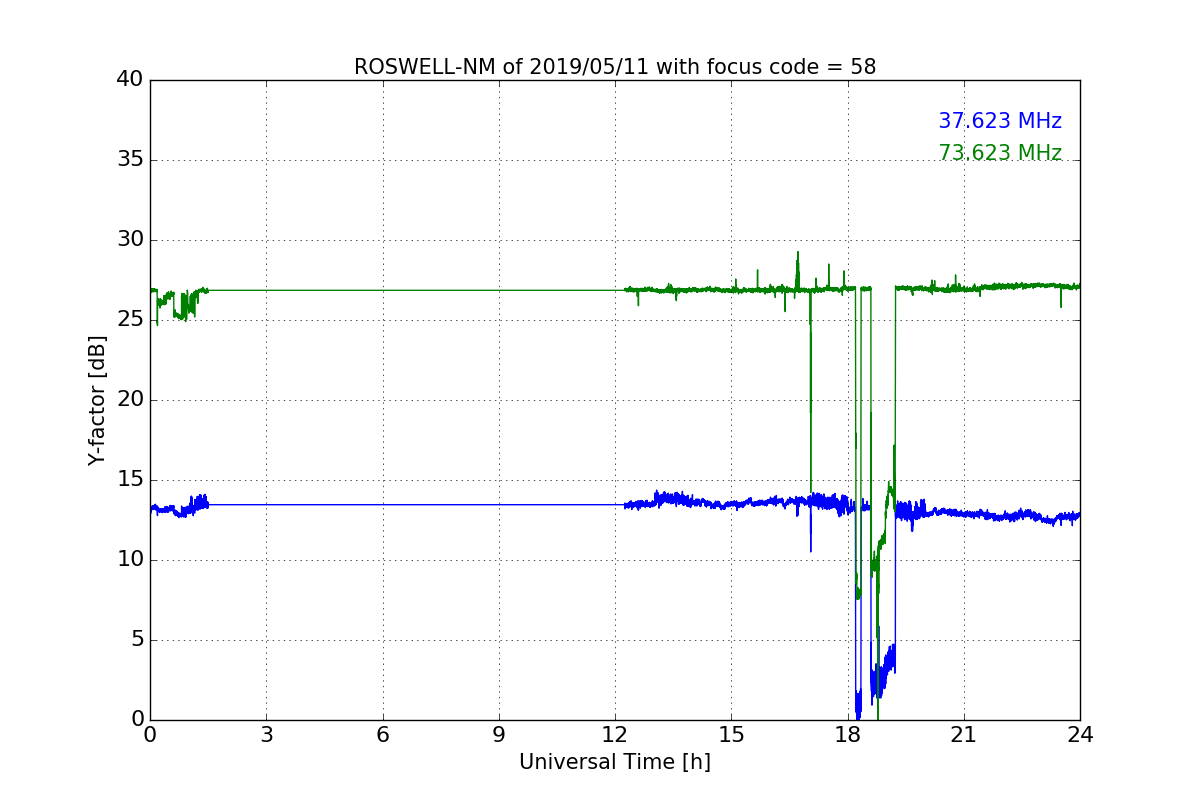Click the y-axis tick label 35

[x=129, y=160]
